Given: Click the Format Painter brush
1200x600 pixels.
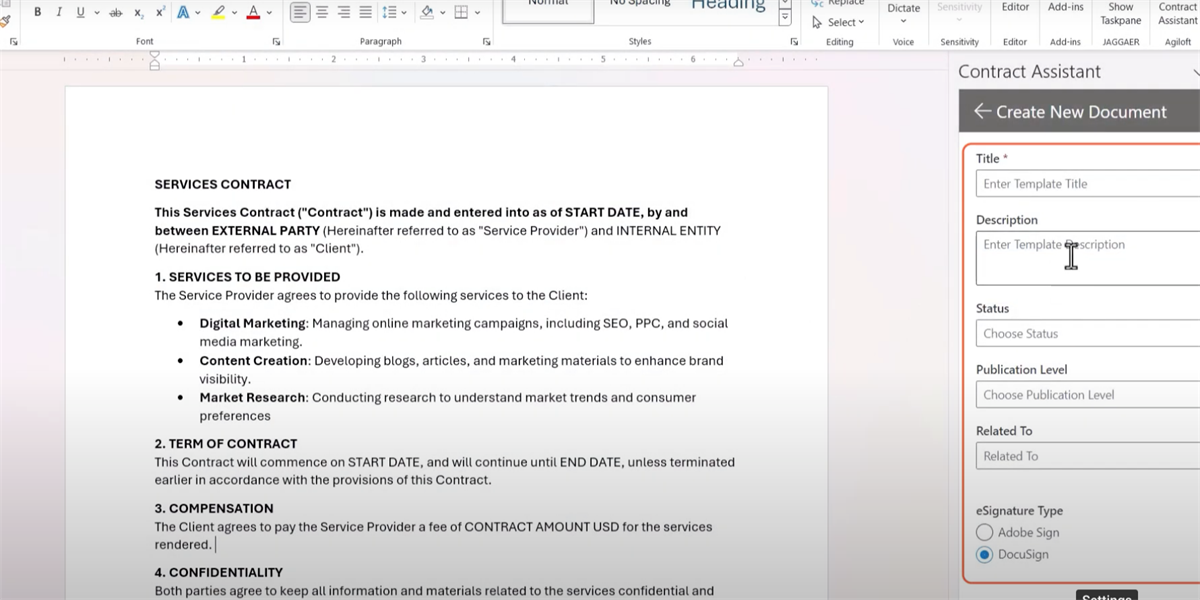Looking at the screenshot, I should point(4,20).
